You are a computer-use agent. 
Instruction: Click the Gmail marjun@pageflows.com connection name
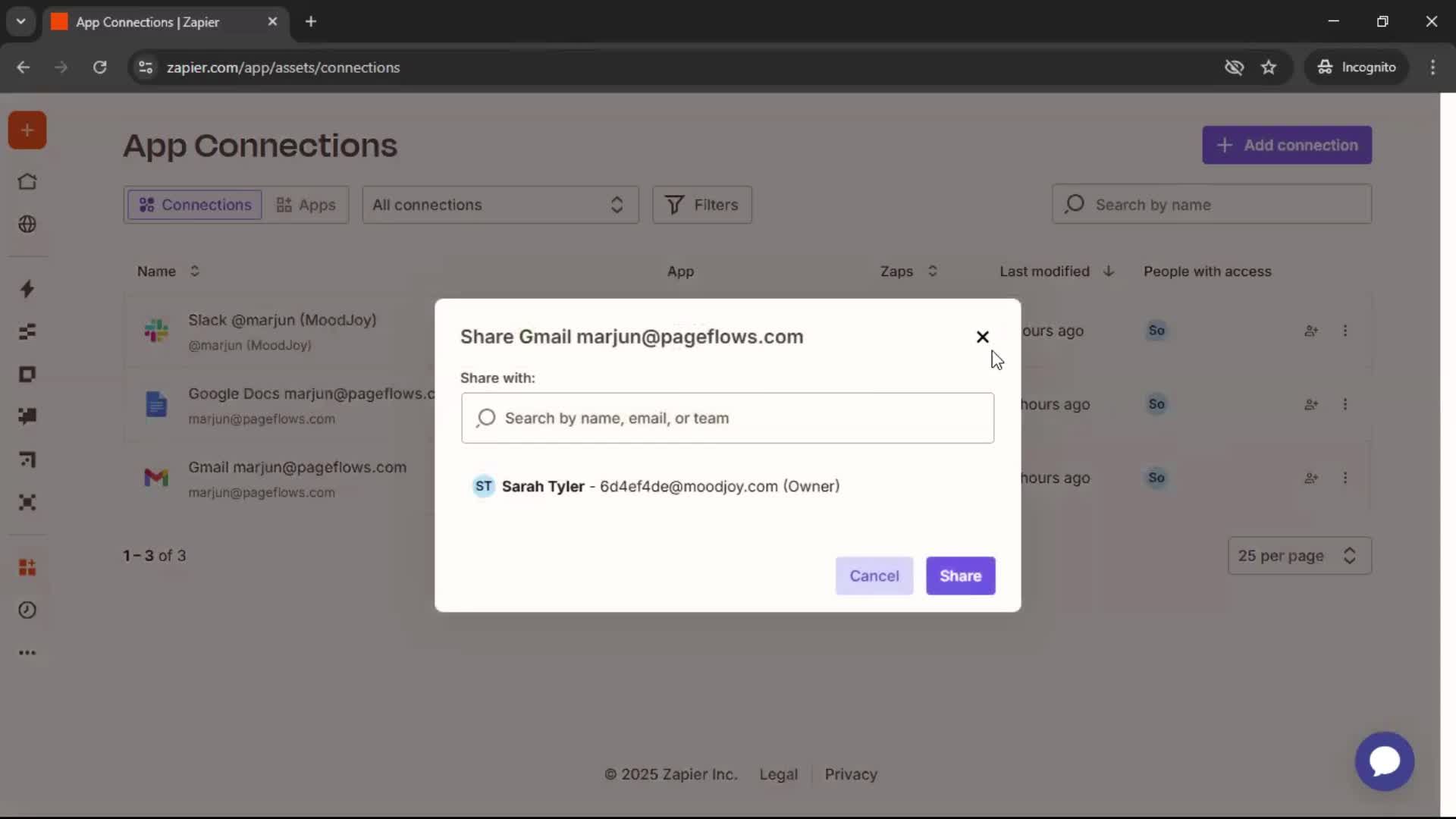pyautogui.click(x=297, y=467)
